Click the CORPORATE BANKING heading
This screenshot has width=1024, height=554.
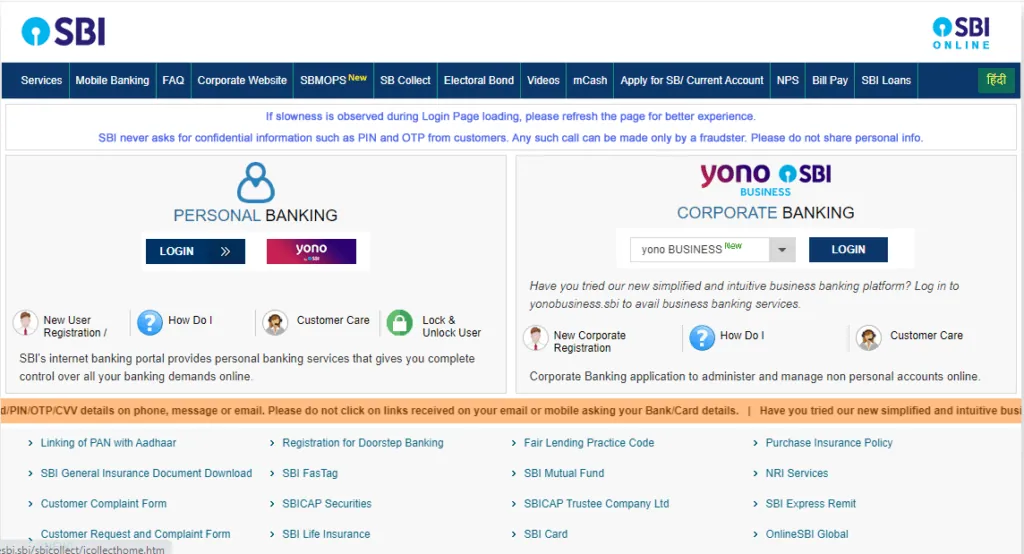point(765,213)
